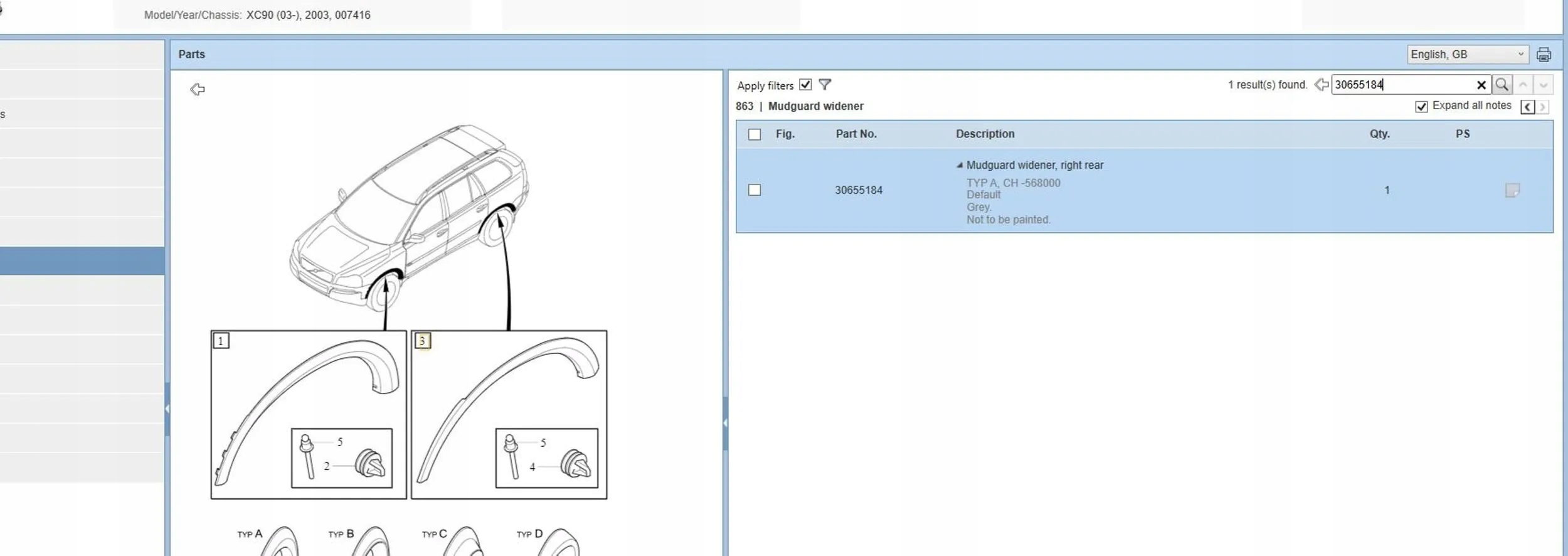Sort by the Description column header
Viewport: 1568px width, 556px height.
(x=985, y=134)
